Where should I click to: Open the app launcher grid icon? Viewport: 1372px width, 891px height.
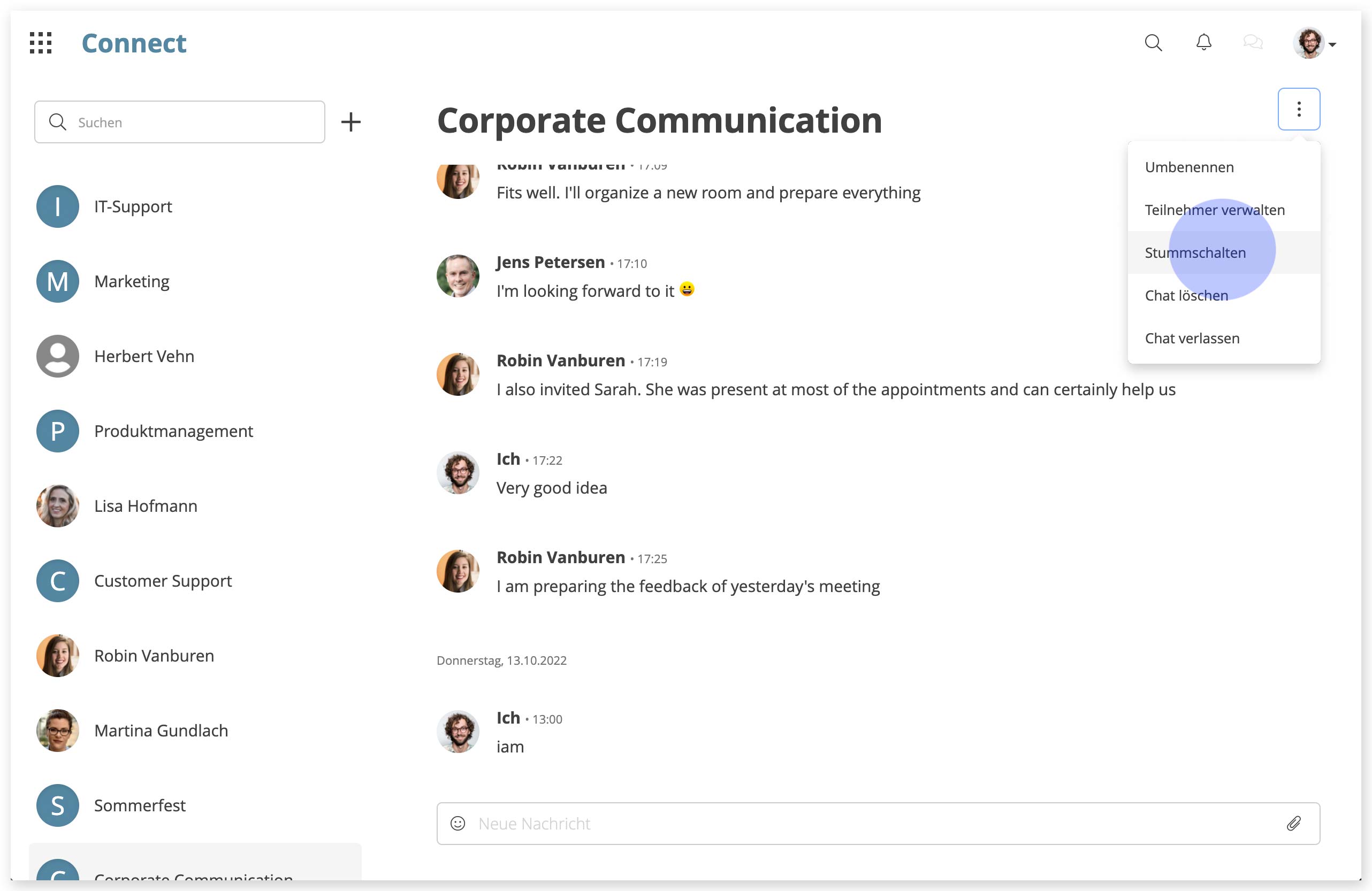tap(41, 43)
